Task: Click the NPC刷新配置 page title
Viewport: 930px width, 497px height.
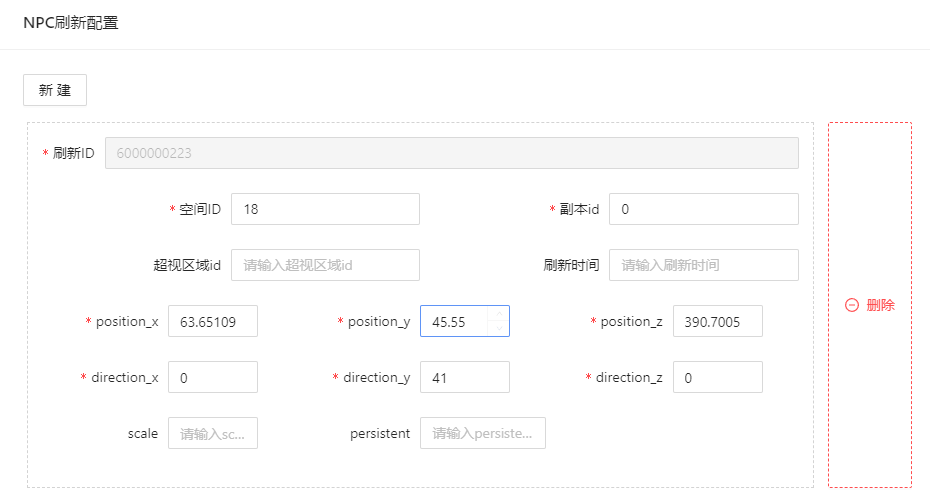Action: click(71, 23)
